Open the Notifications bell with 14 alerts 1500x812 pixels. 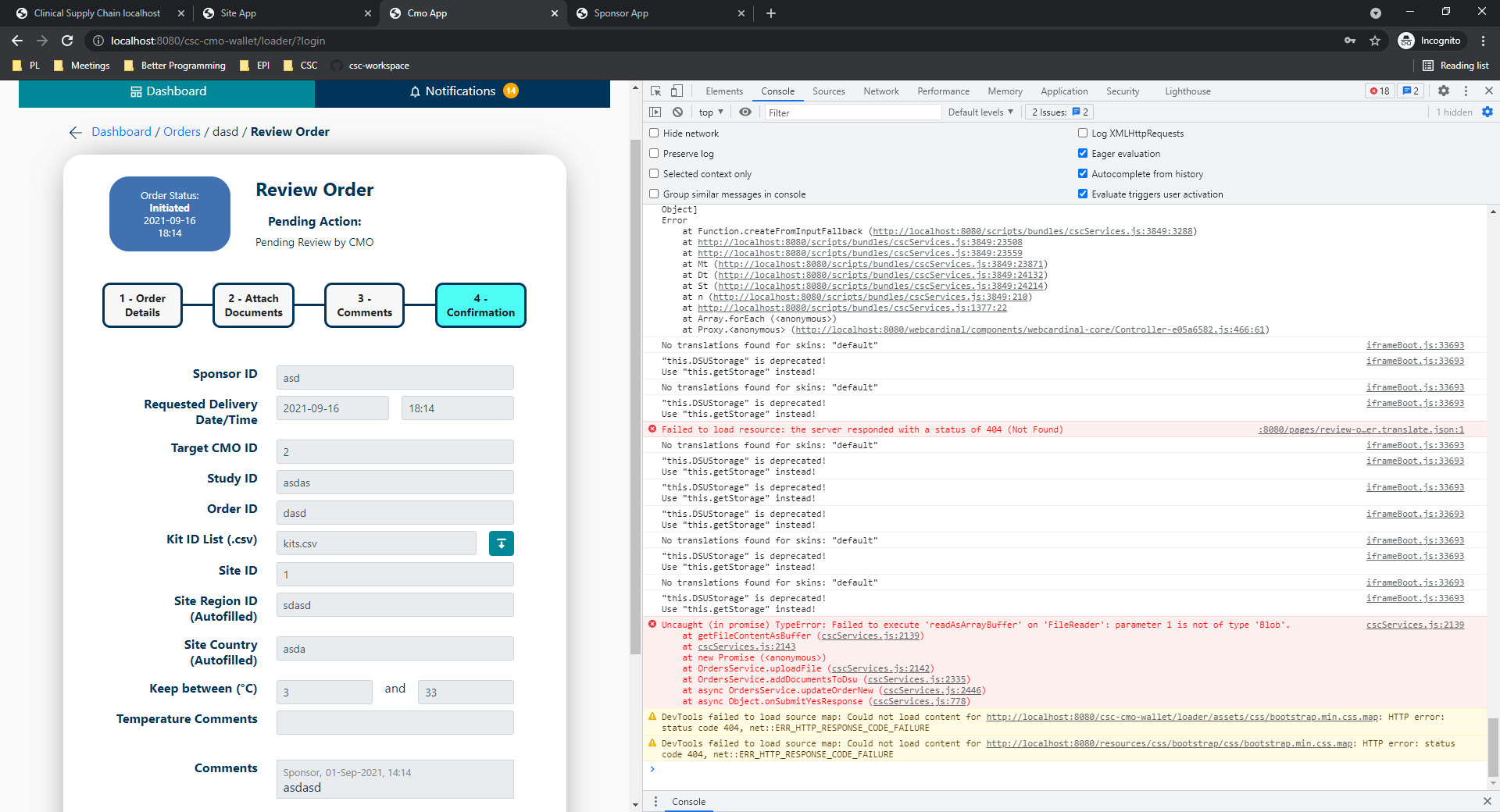point(462,91)
